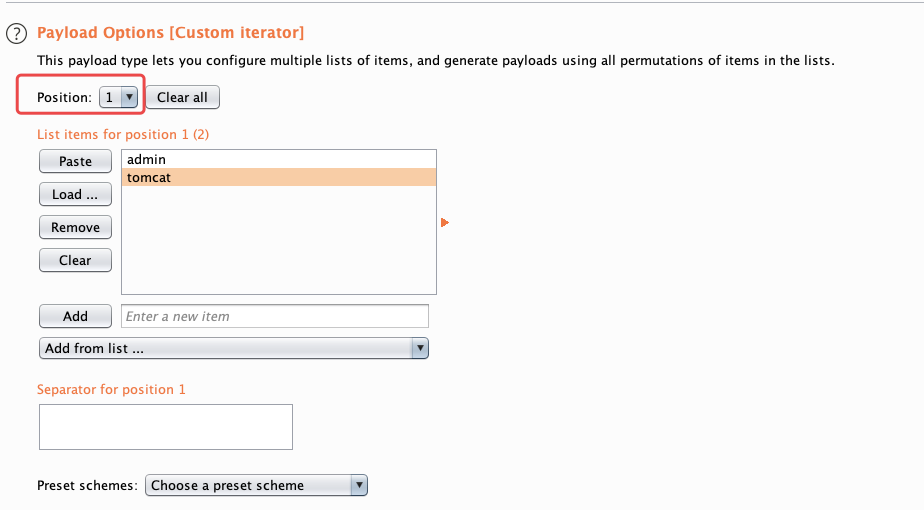This screenshot has height=510, width=924.
Task: Click the 'List items for position 1 (2)' label
Action: point(122,133)
